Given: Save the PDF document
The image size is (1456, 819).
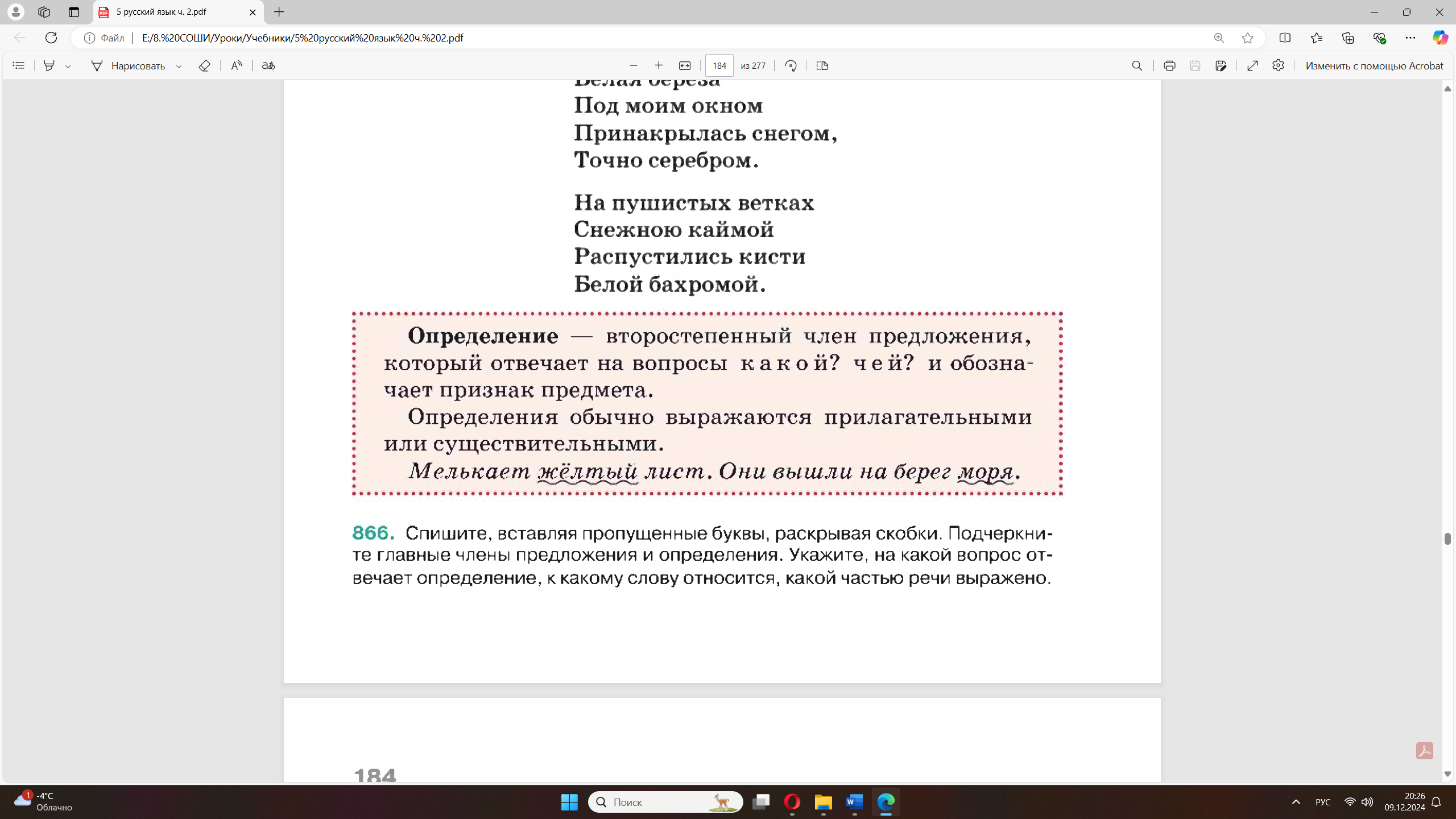Looking at the screenshot, I should point(1195,65).
